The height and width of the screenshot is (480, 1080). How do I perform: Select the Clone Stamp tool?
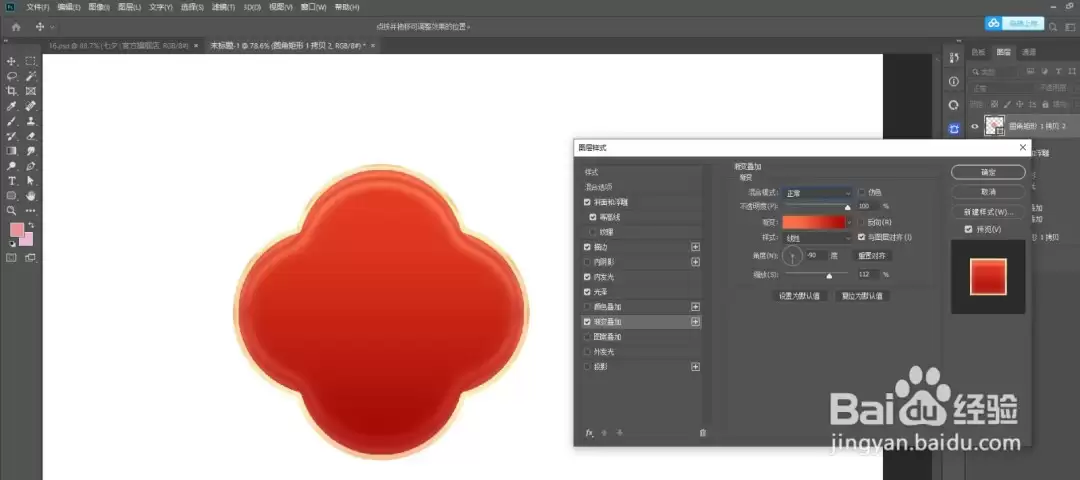31,121
